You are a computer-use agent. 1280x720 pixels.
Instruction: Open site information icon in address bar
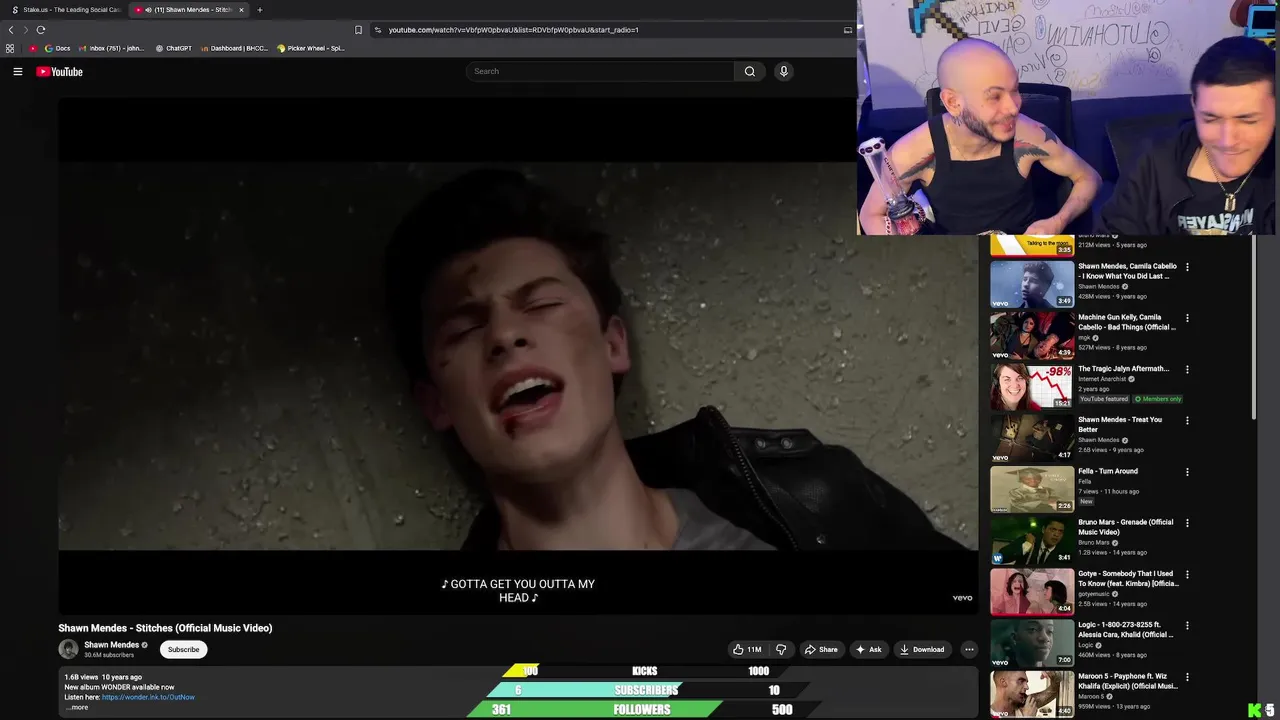point(377,30)
